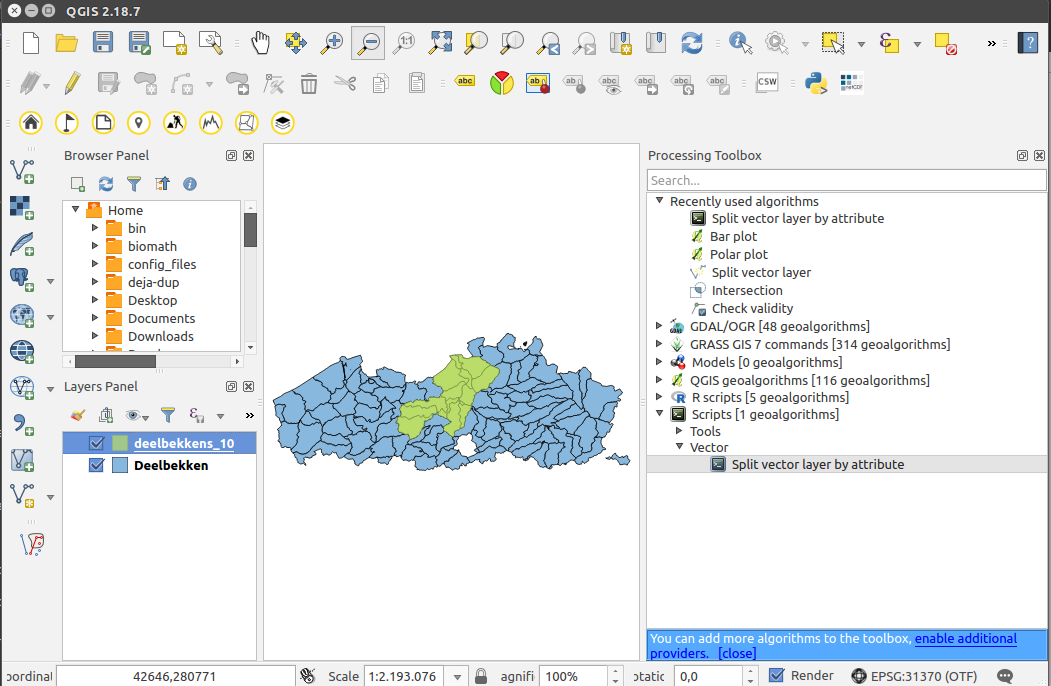1051x686 pixels.
Task: Select Intersection algorithm
Action: click(747, 290)
